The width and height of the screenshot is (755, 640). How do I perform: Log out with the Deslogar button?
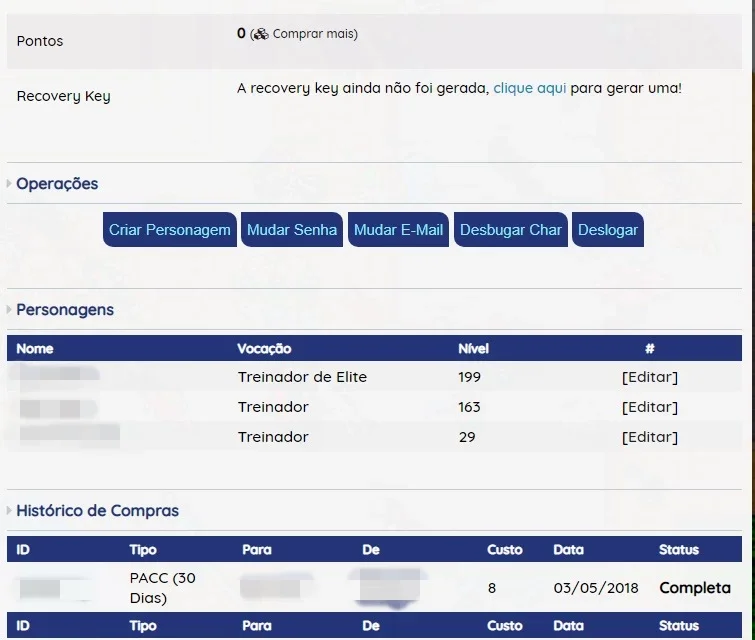coord(608,230)
